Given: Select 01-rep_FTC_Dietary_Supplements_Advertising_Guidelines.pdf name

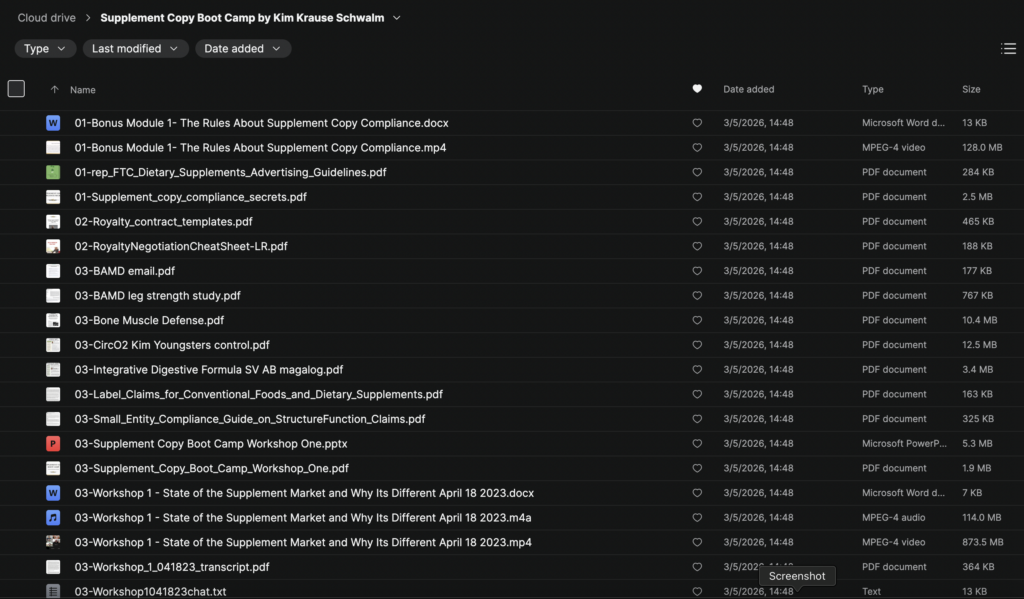Looking at the screenshot, I should [x=230, y=172].
